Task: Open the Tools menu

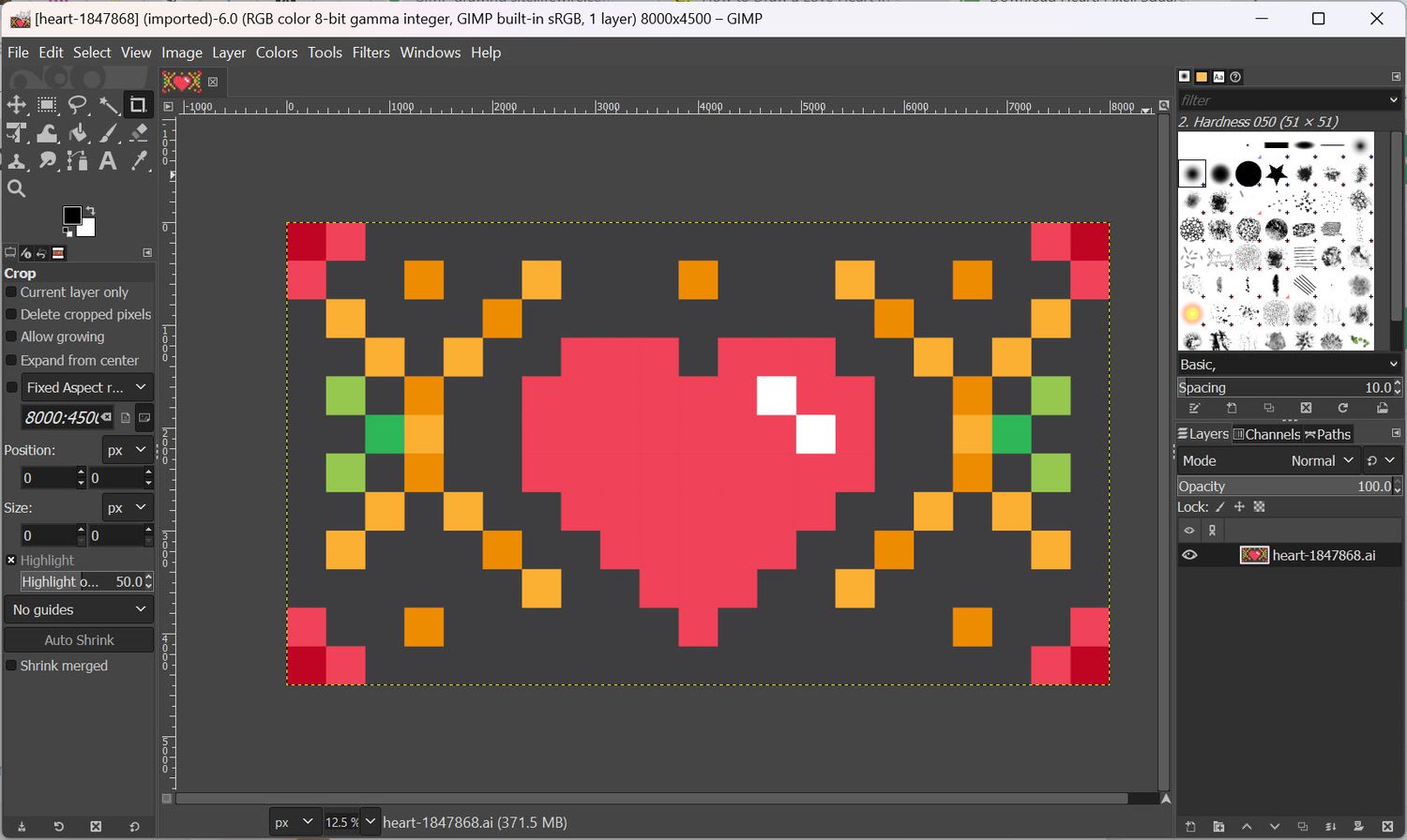Action: (x=325, y=52)
